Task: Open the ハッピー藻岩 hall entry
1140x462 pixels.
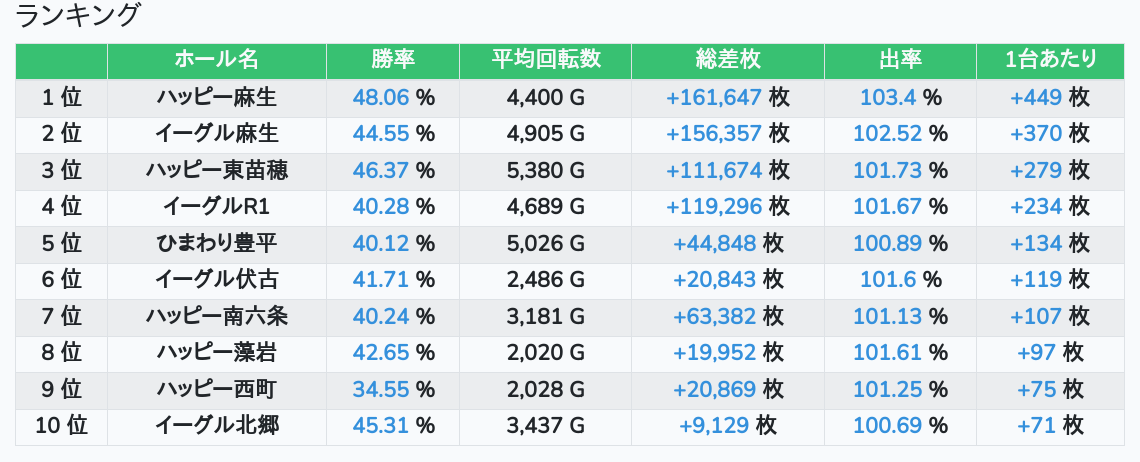Action: point(216,352)
